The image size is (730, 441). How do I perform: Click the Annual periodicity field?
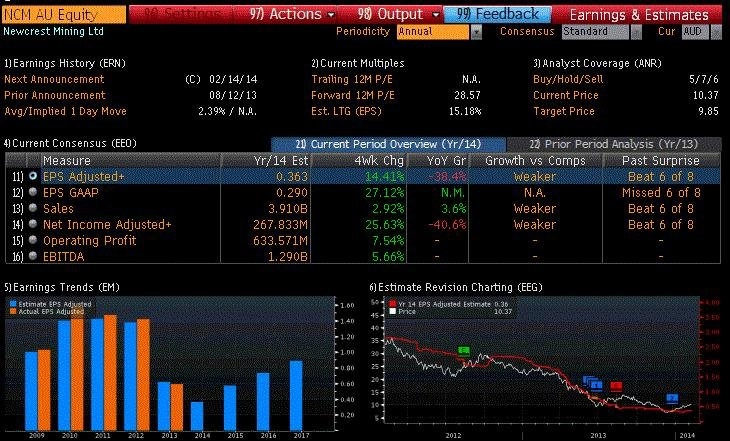(433, 32)
